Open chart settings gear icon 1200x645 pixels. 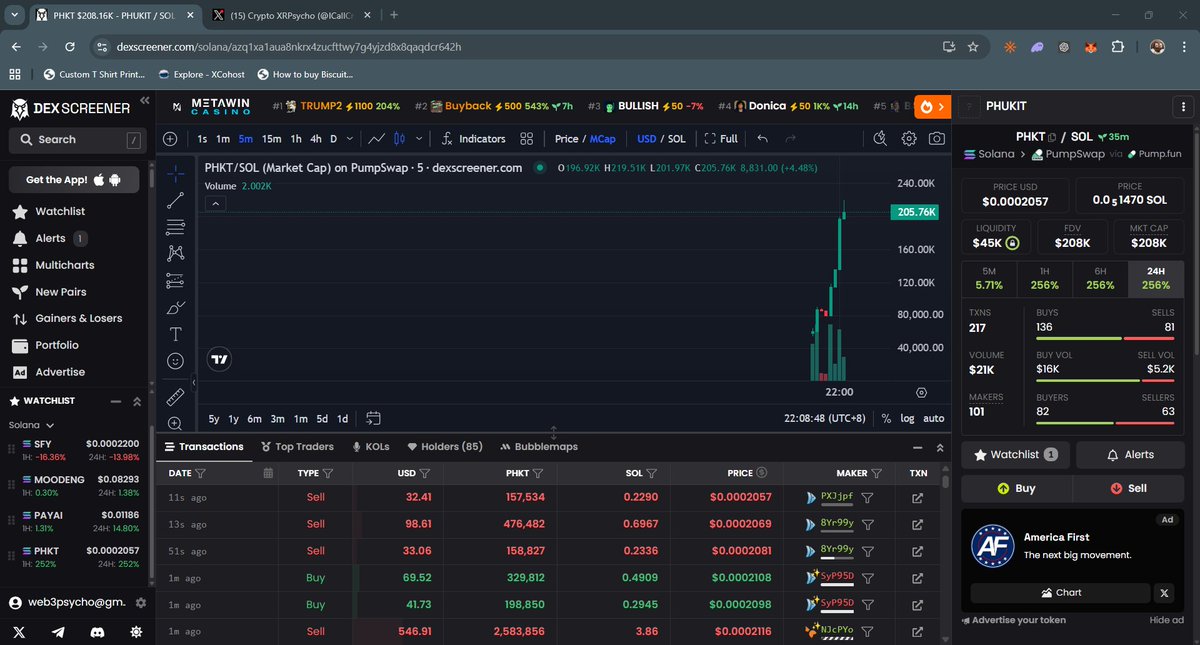click(x=909, y=139)
